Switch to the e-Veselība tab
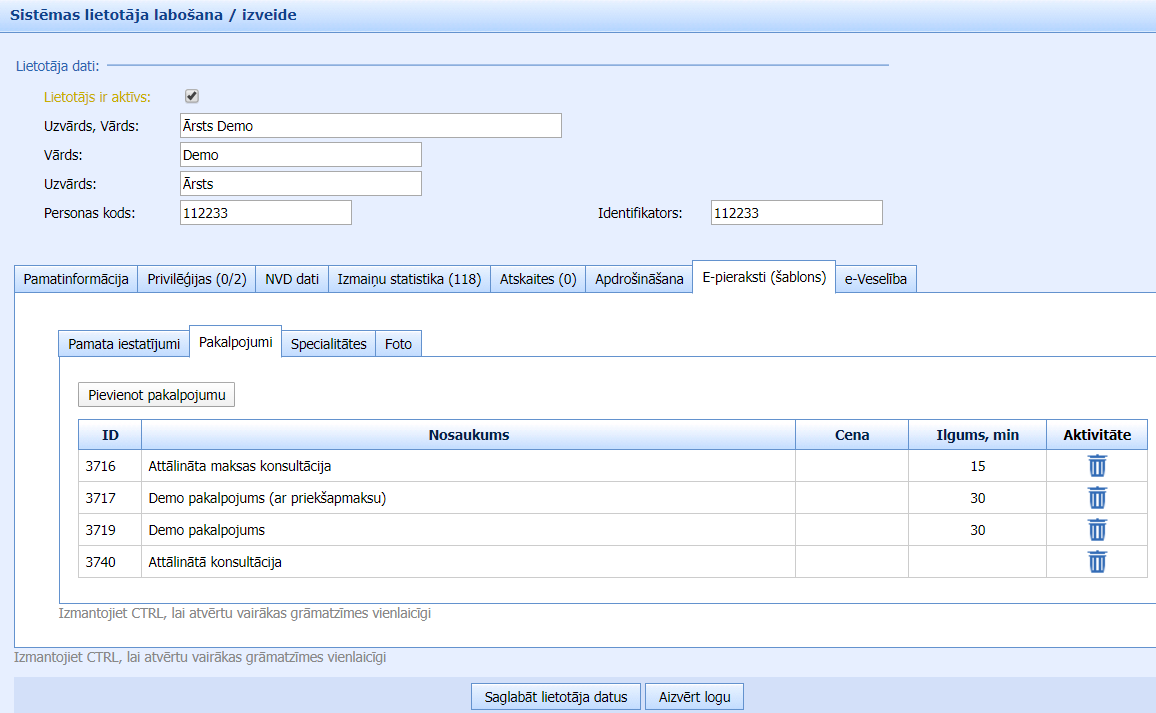This screenshot has height=713, width=1156. pos(875,280)
